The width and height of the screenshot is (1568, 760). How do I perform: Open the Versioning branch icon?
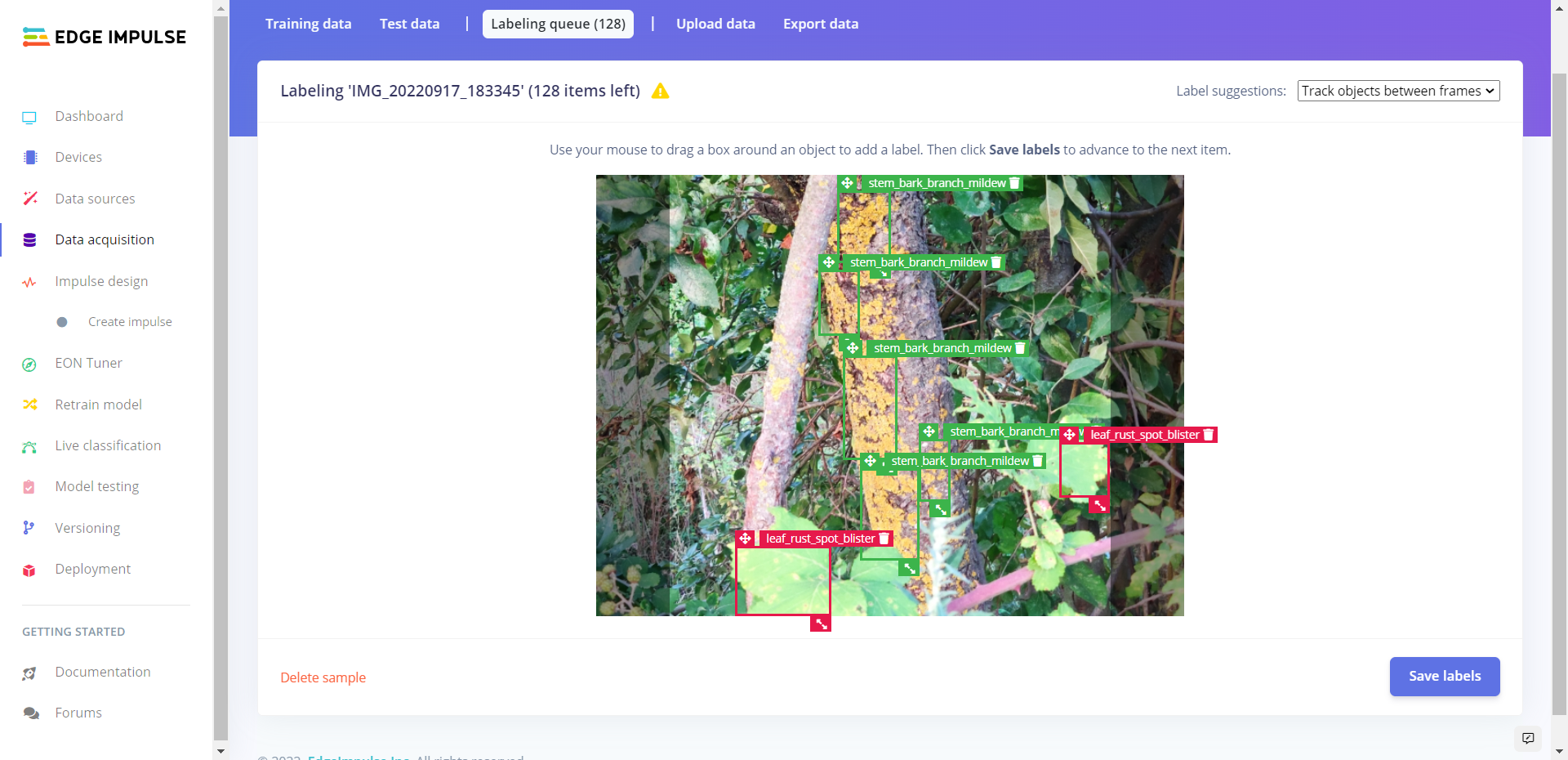(29, 528)
